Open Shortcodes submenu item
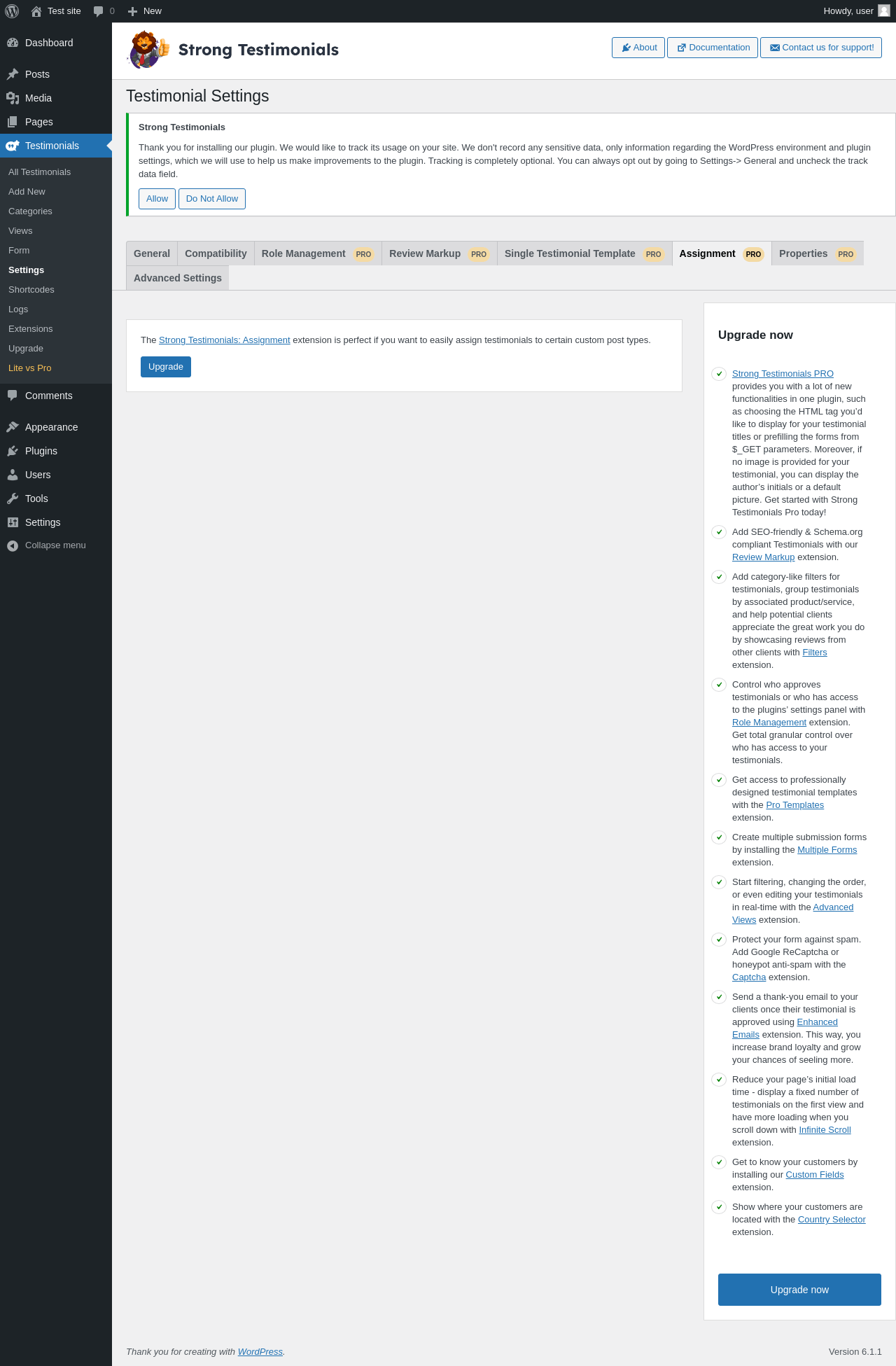Screen dimensions: 896x1366 click(x=31, y=290)
